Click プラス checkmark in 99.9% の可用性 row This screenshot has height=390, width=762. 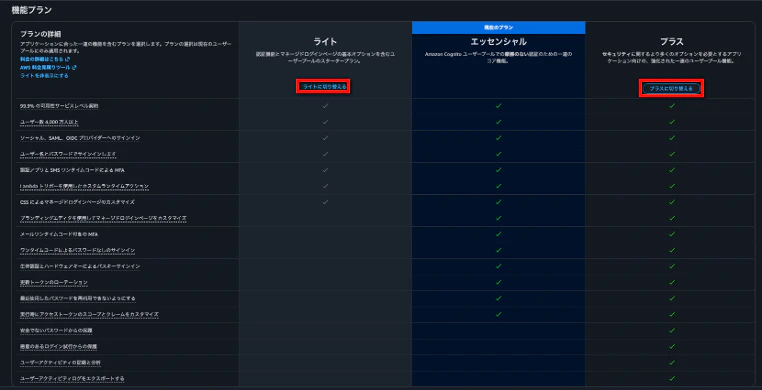point(672,105)
